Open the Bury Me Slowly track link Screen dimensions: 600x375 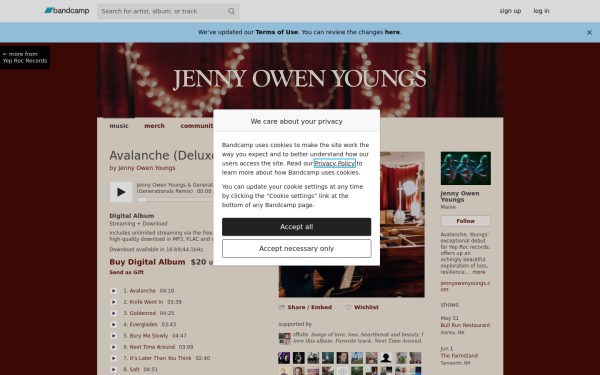coord(148,336)
